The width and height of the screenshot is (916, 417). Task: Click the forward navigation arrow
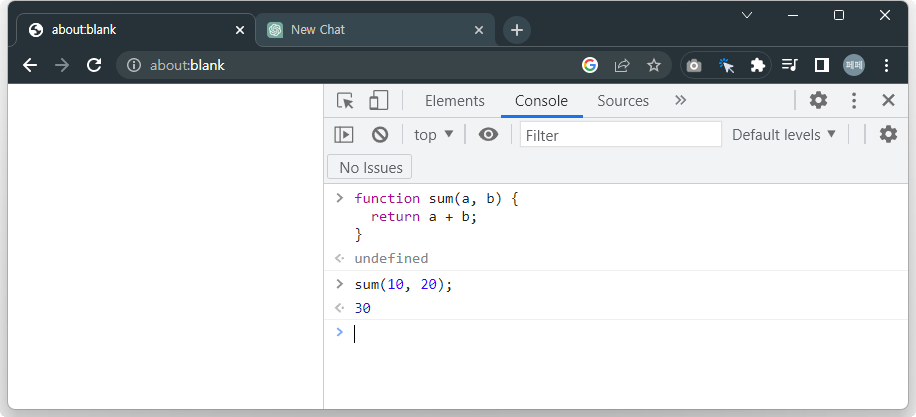click(61, 65)
